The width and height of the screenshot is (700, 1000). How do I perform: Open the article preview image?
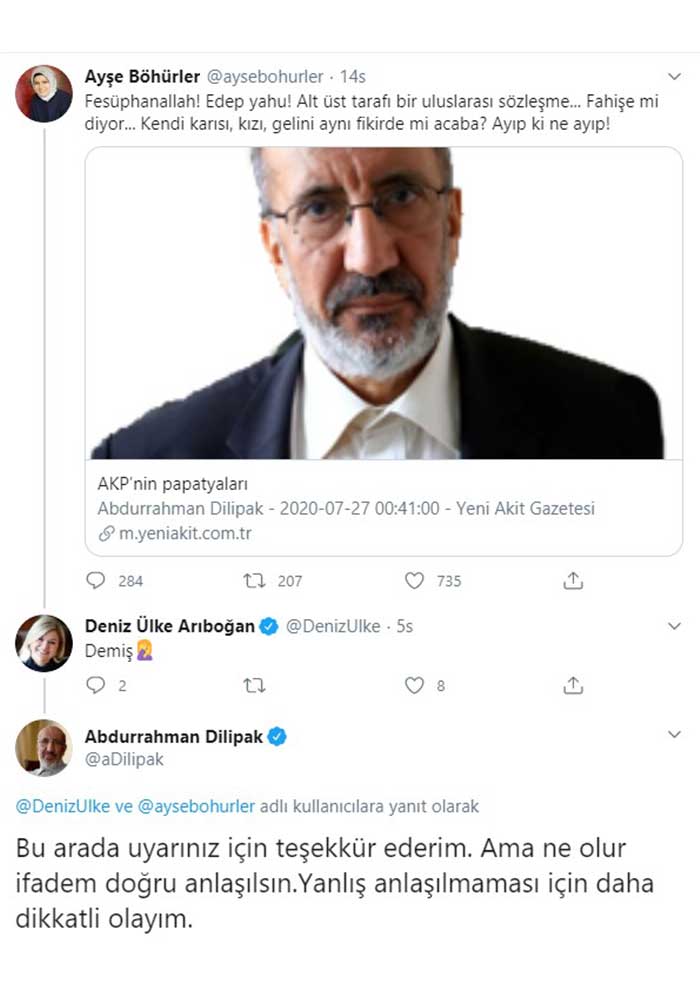[383, 303]
